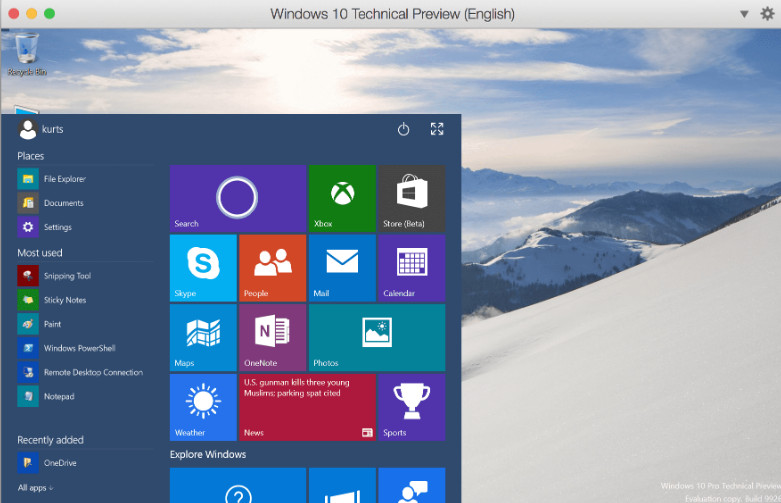
Task: Open the Search Cortana tile
Action: click(x=238, y=198)
